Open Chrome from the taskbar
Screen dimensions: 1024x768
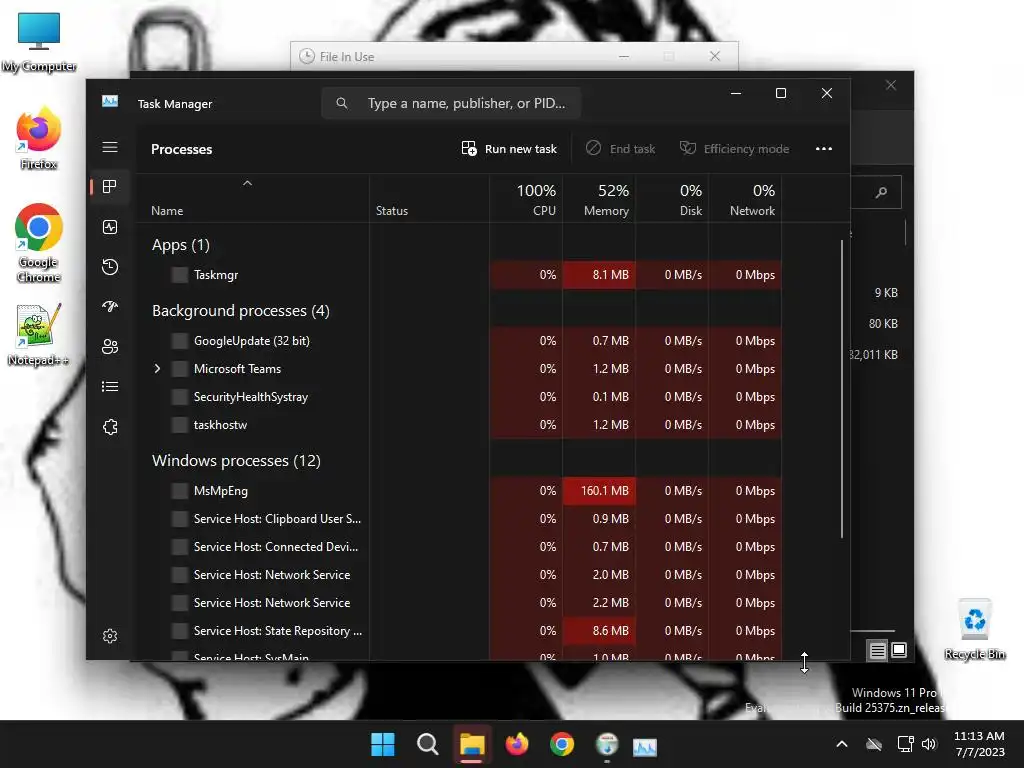click(x=562, y=744)
